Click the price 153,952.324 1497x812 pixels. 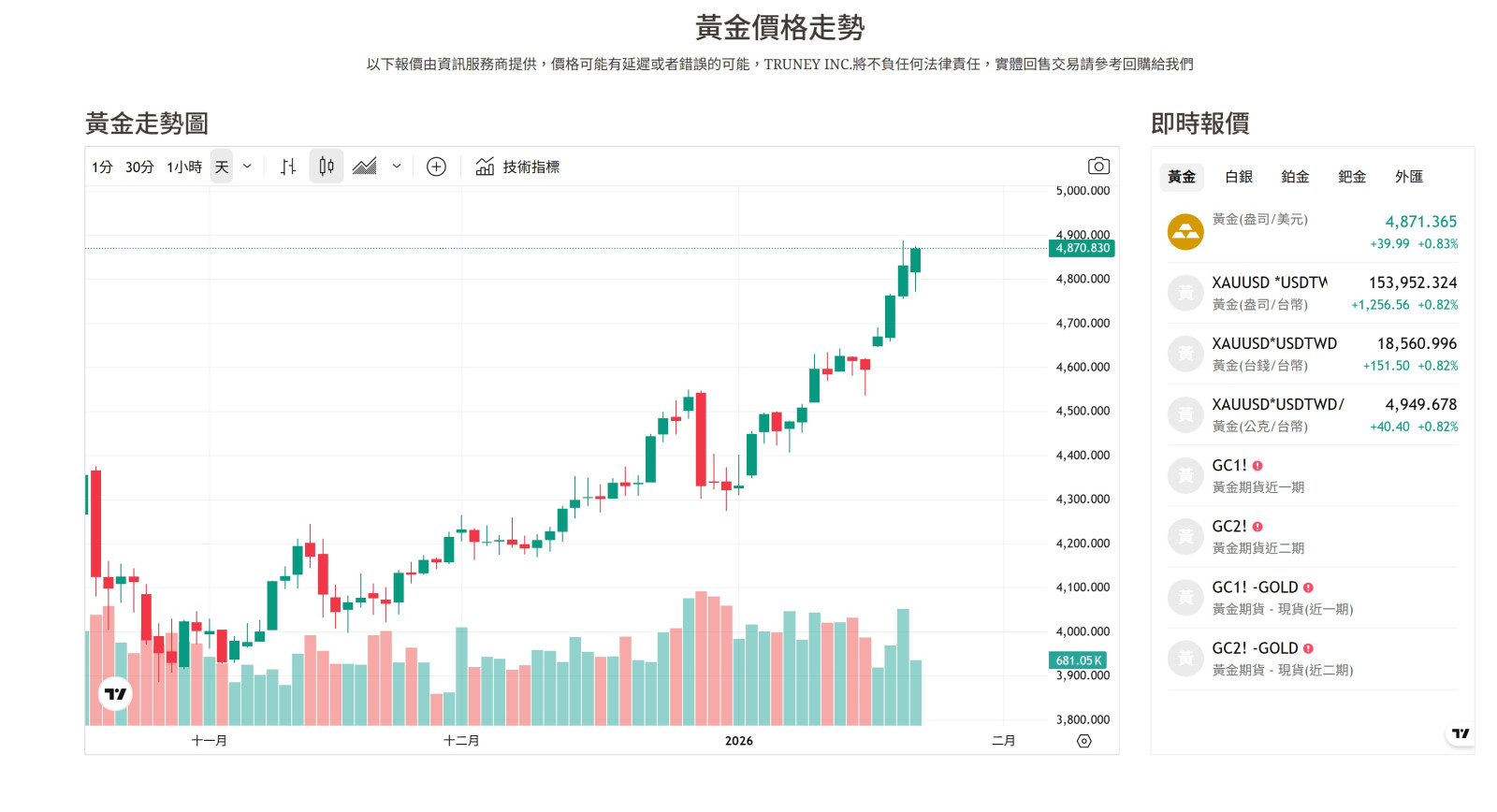[x=1413, y=283]
